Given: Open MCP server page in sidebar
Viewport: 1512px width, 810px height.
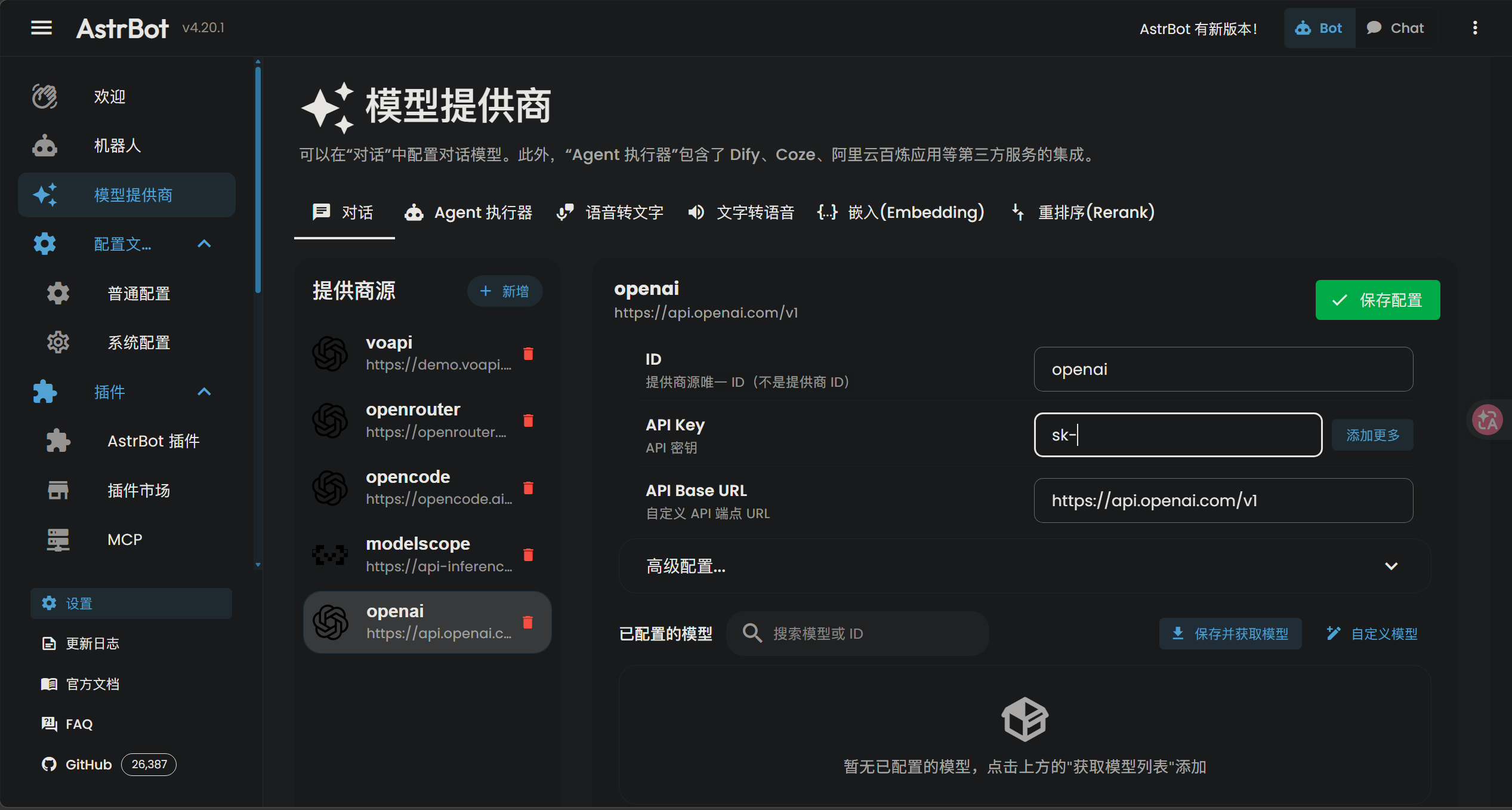Looking at the screenshot, I should pyautogui.click(x=125, y=540).
